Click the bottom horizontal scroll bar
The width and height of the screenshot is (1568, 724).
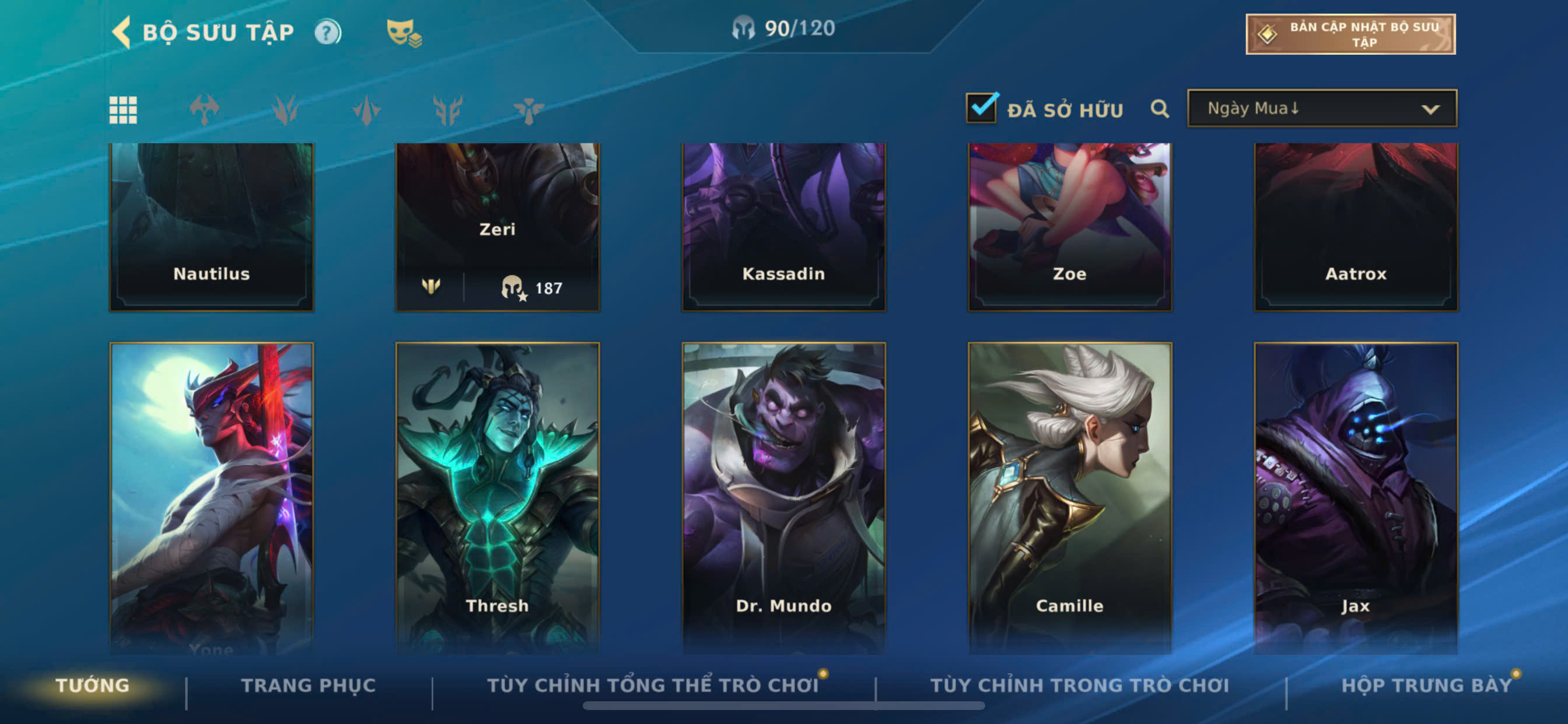point(783,706)
